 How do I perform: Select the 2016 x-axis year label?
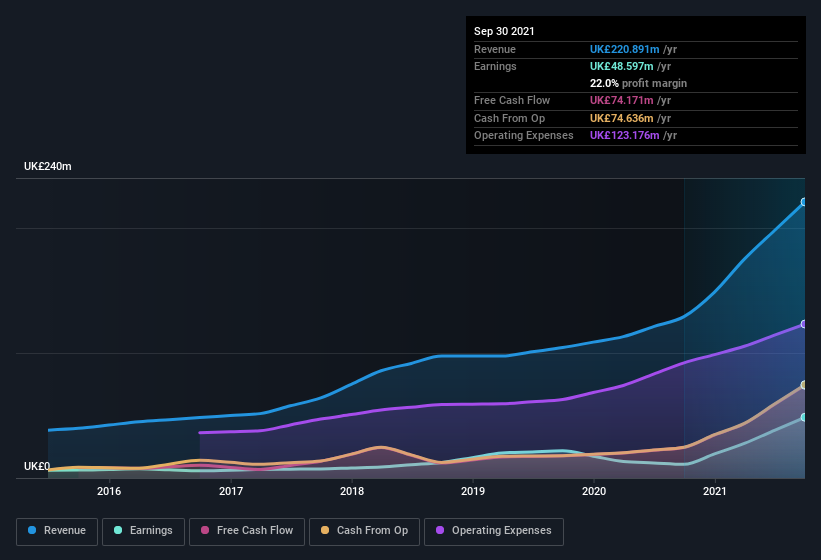[x=109, y=491]
